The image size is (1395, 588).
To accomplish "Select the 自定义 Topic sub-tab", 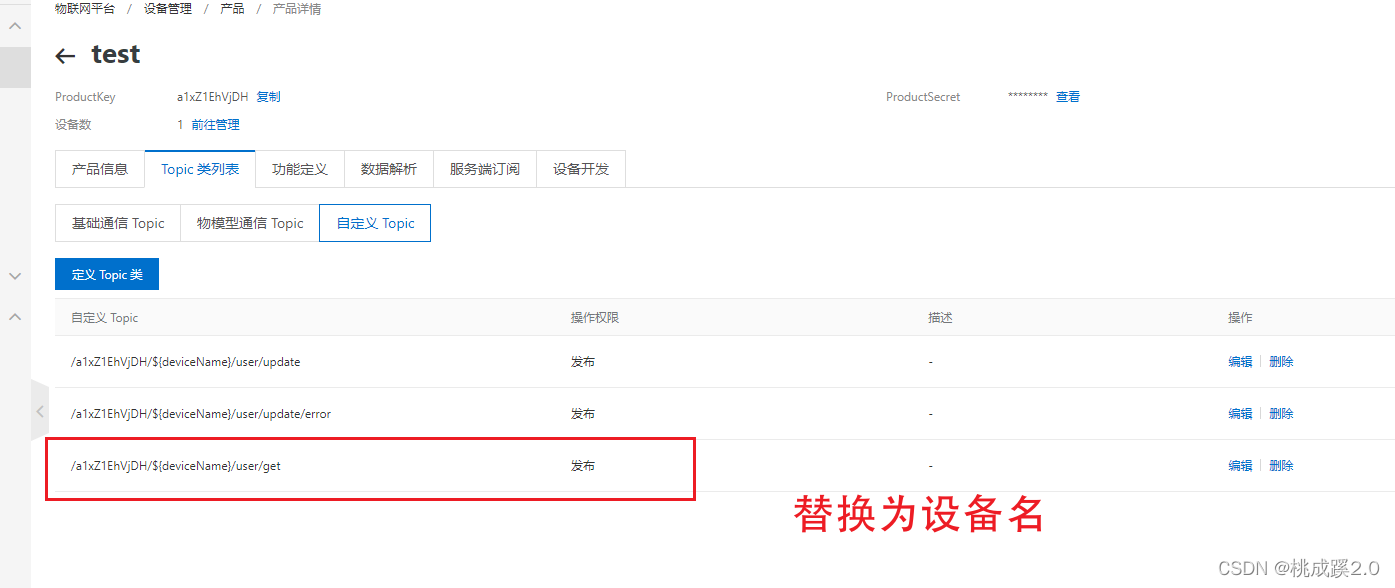I will (x=375, y=223).
